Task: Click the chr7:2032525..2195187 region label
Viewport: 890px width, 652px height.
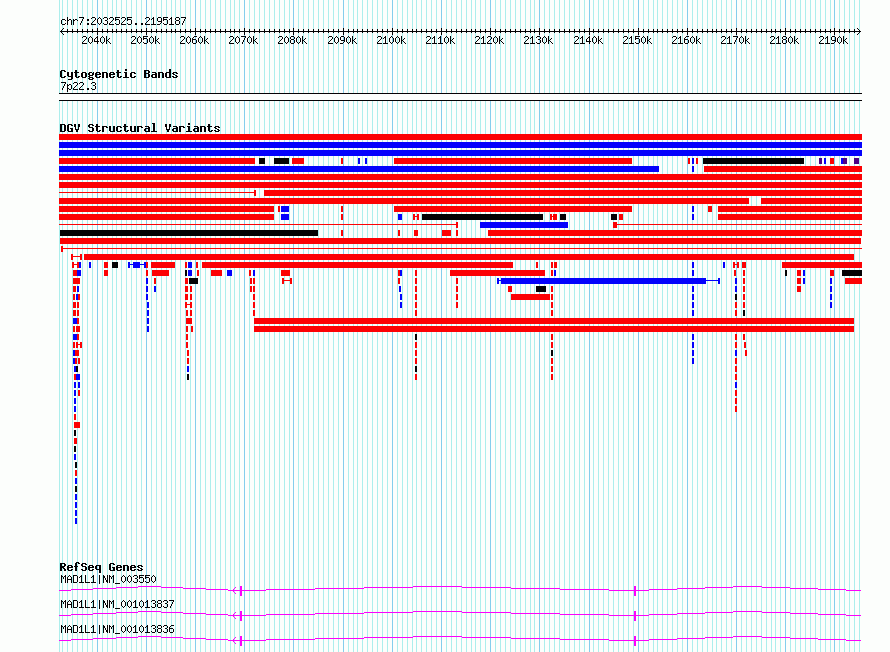Action: tap(123, 21)
